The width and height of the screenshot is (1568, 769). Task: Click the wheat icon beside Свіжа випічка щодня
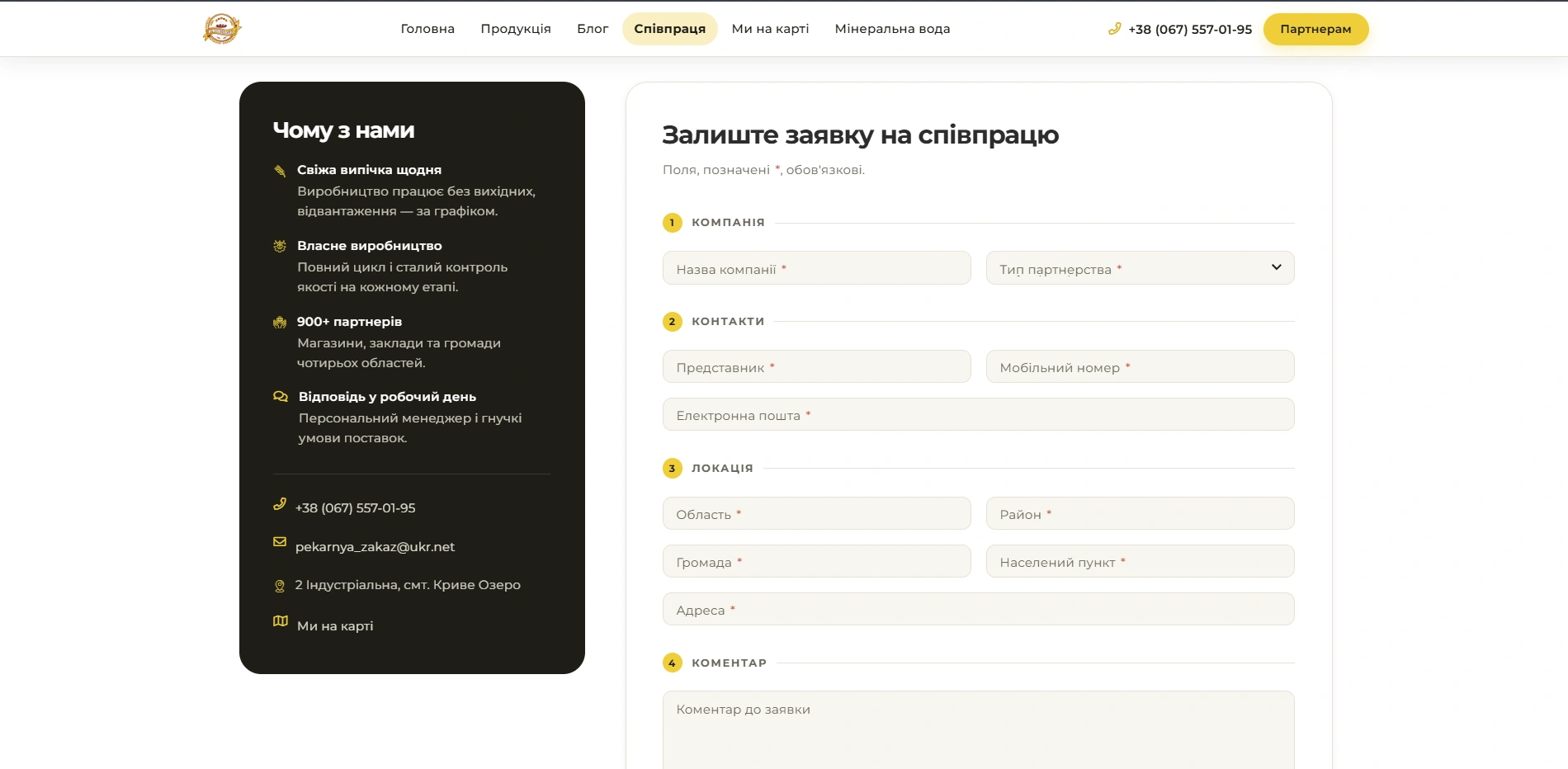(280, 171)
